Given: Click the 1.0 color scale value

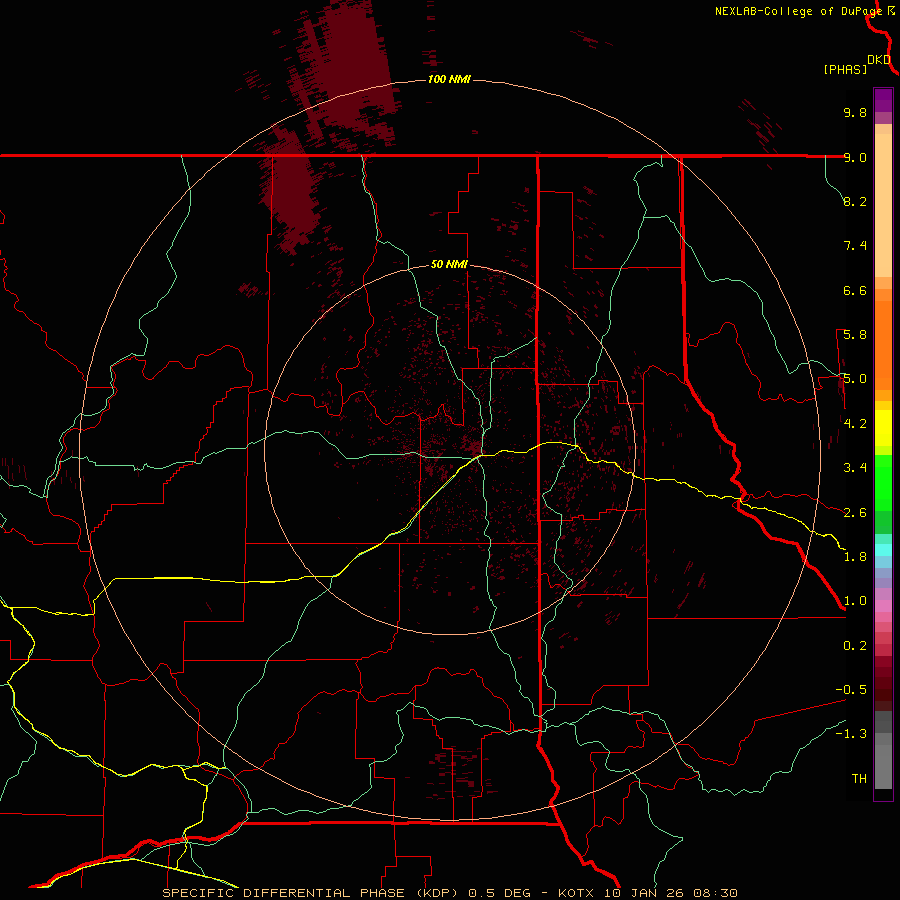Looking at the screenshot, I should click(x=855, y=601).
